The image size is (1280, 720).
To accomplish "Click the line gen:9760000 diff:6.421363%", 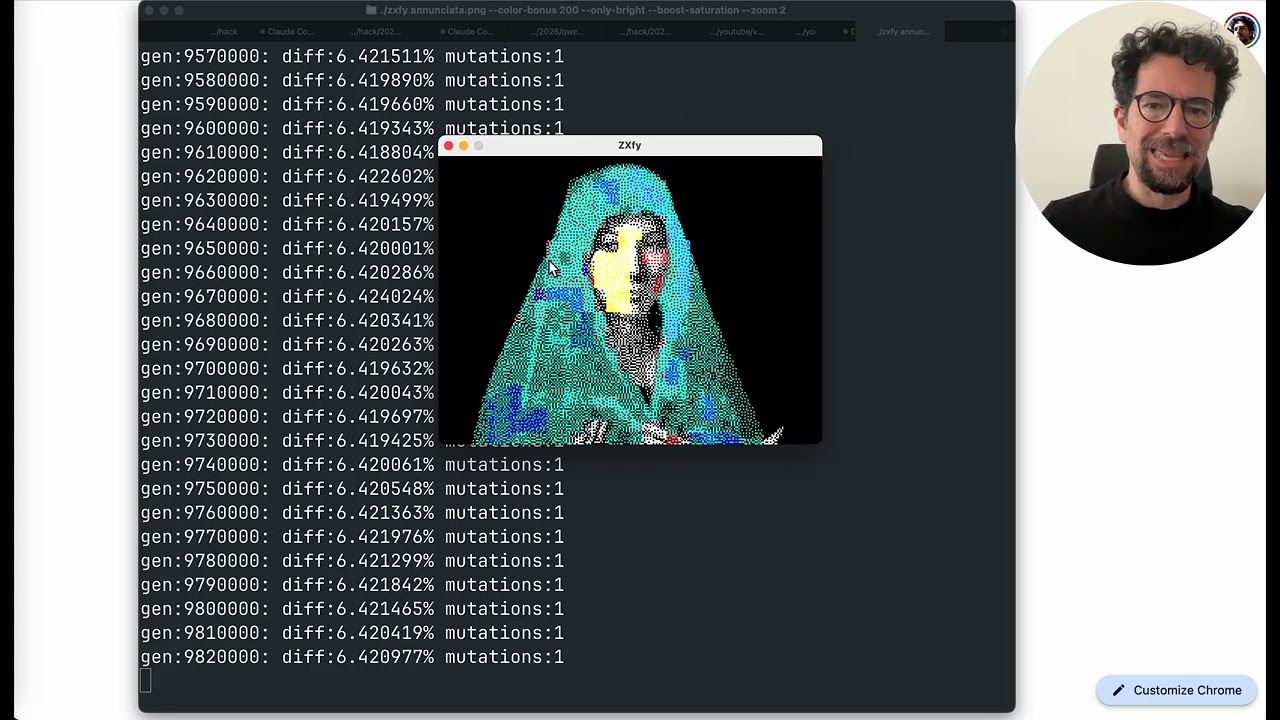I will pyautogui.click(x=352, y=513).
